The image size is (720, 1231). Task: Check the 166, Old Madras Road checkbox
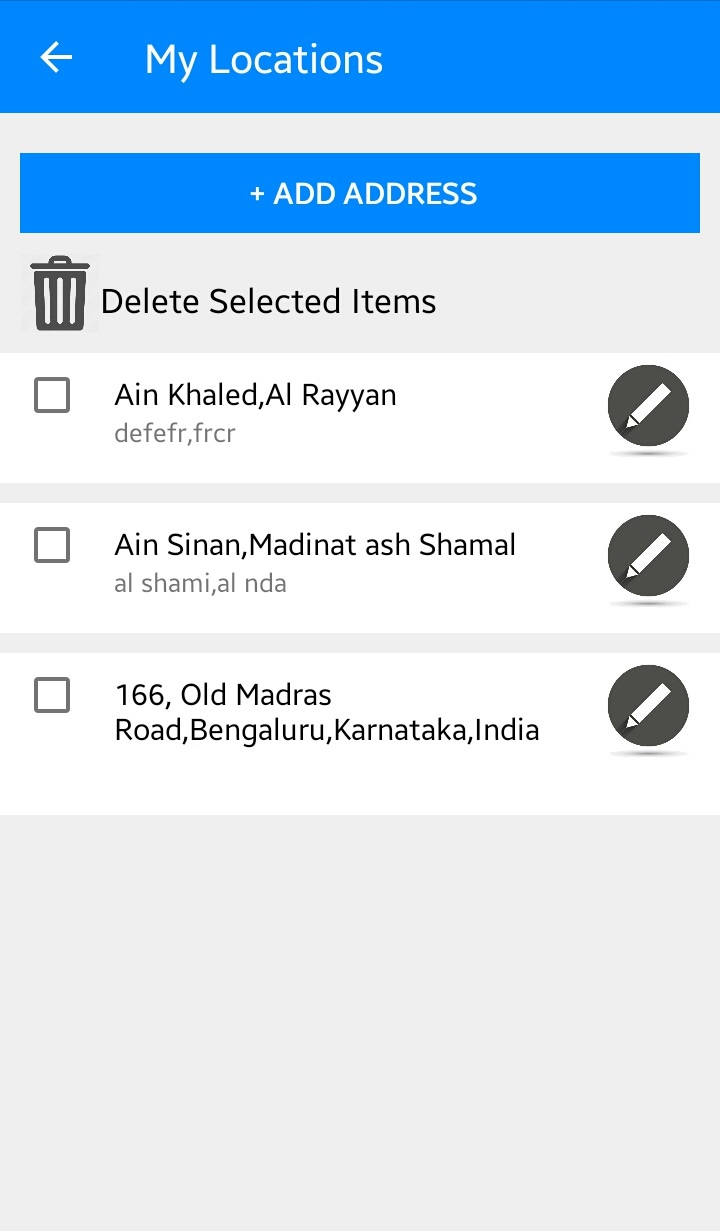(52, 694)
